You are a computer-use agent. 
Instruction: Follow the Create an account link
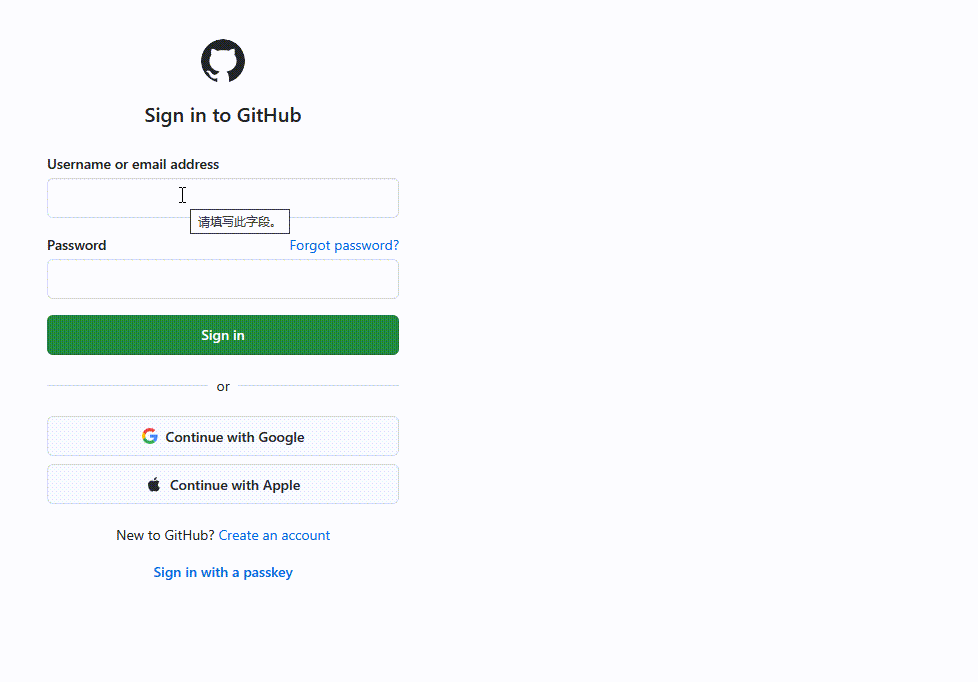pos(274,535)
